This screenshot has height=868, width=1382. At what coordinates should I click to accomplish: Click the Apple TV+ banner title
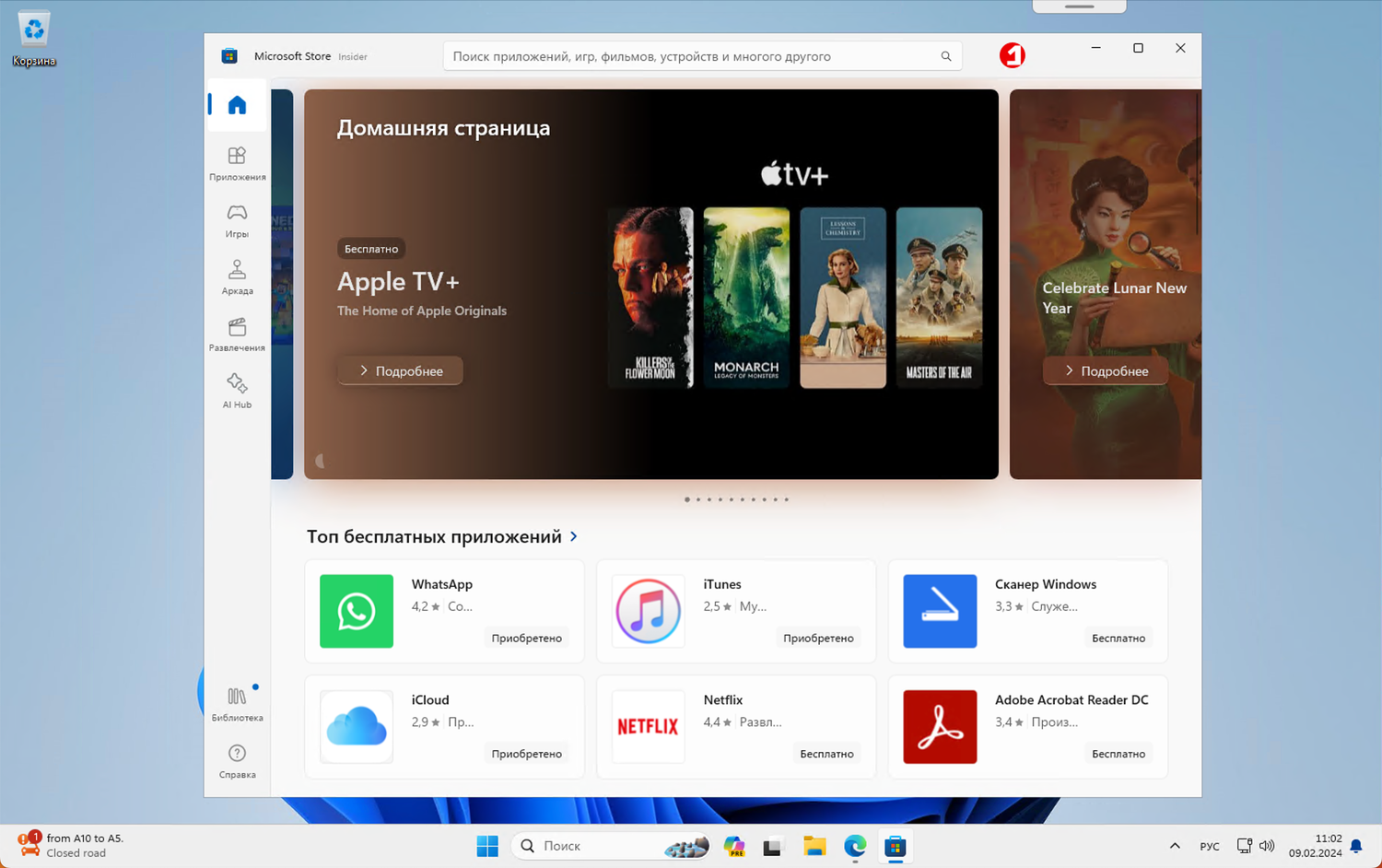pos(398,281)
